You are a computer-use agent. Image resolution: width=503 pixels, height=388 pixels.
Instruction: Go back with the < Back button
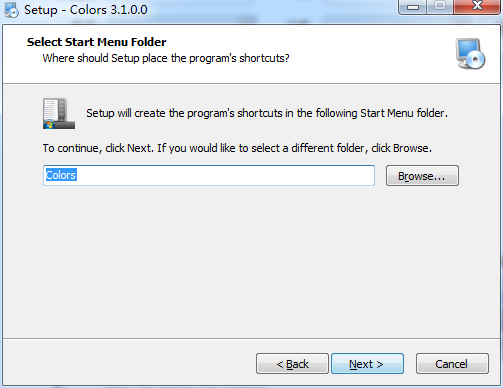point(292,364)
